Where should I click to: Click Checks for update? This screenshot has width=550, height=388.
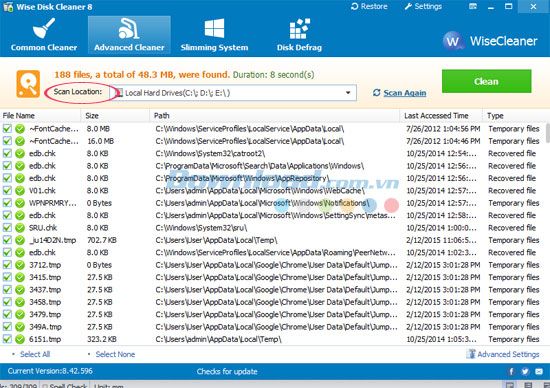coord(227,372)
